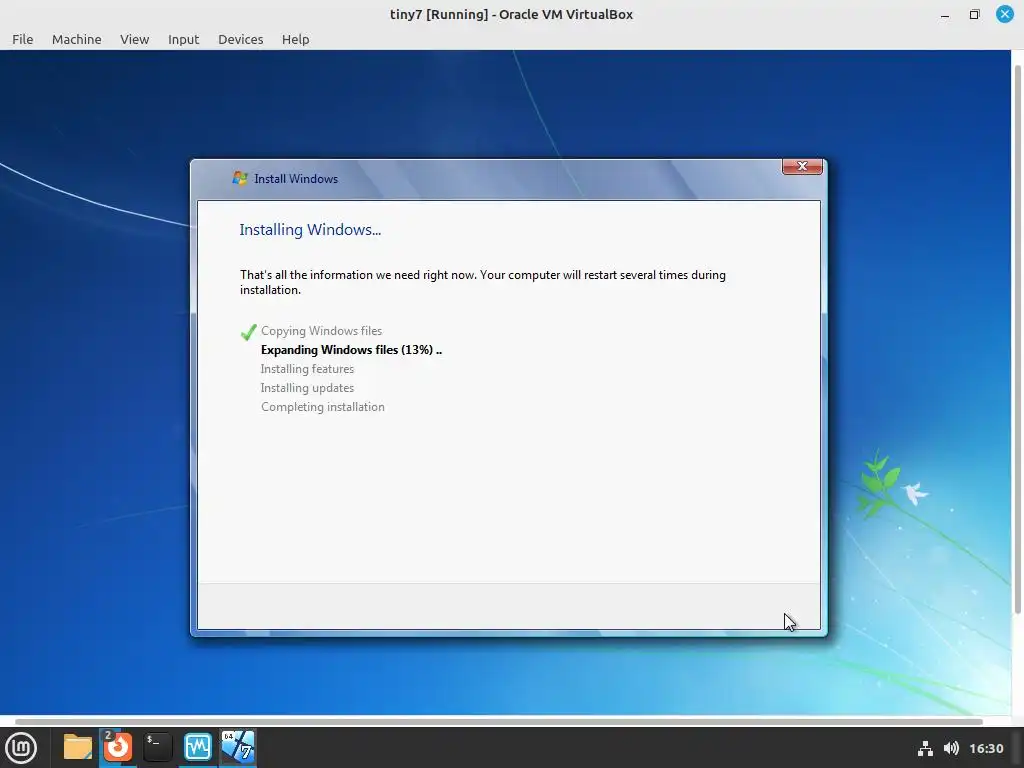
Task: Click the volume speaker tray icon
Action: (x=952, y=748)
